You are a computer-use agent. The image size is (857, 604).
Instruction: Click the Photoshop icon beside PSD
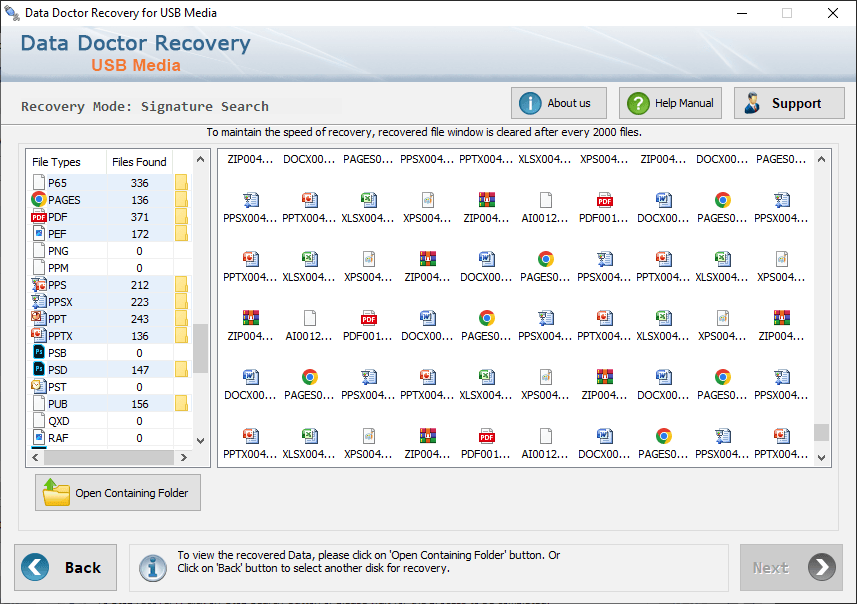click(39, 369)
